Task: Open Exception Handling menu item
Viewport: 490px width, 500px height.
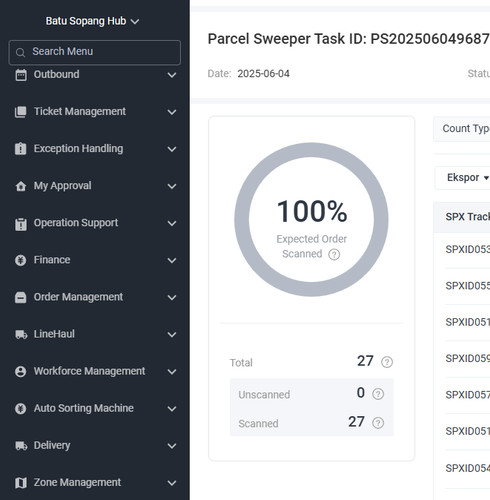Action: (x=95, y=149)
